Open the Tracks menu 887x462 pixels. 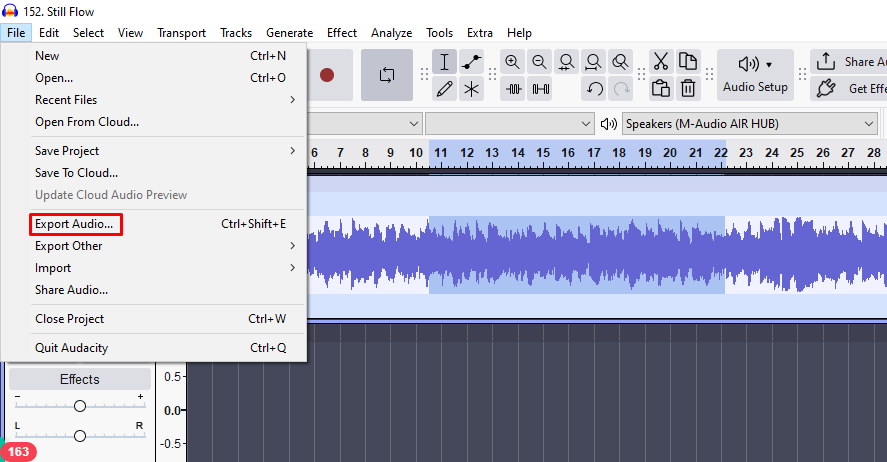[x=236, y=33]
